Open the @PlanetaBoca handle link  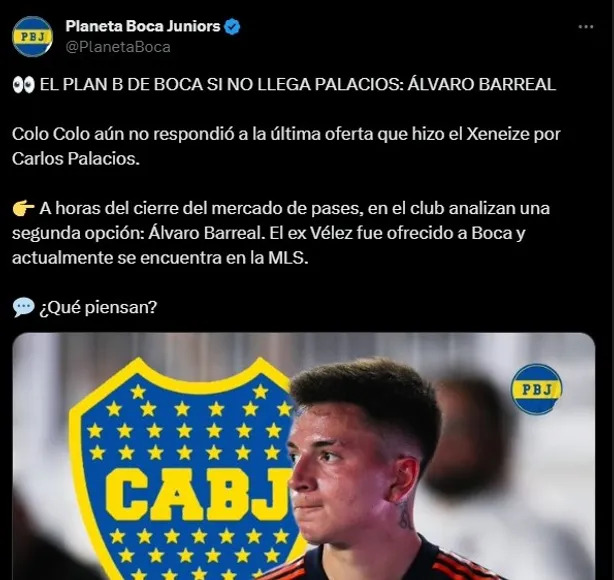click(x=118, y=47)
